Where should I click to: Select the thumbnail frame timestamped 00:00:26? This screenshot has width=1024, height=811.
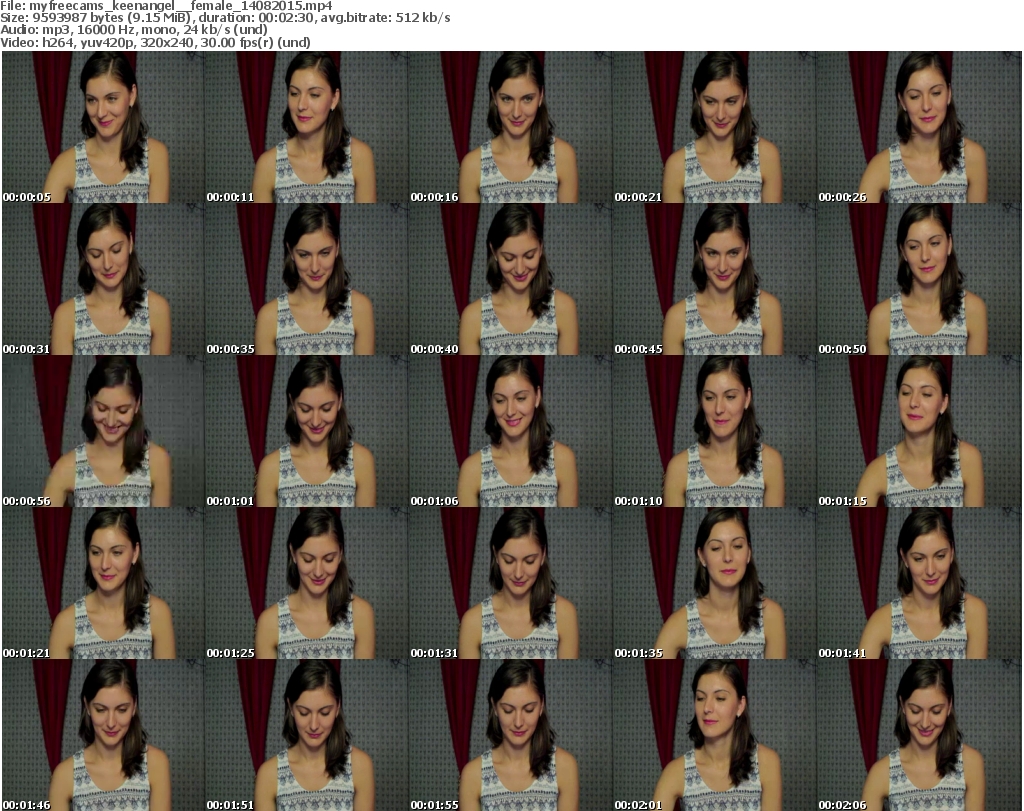[x=919, y=127]
